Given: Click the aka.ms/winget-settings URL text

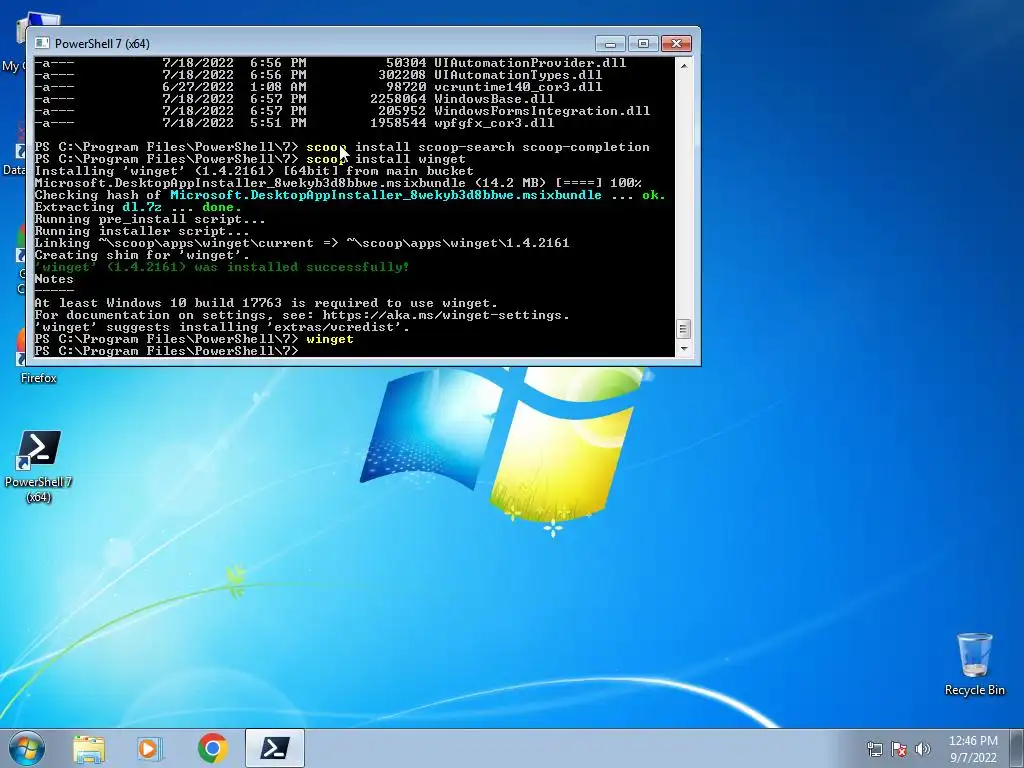Looking at the screenshot, I should pos(445,315).
